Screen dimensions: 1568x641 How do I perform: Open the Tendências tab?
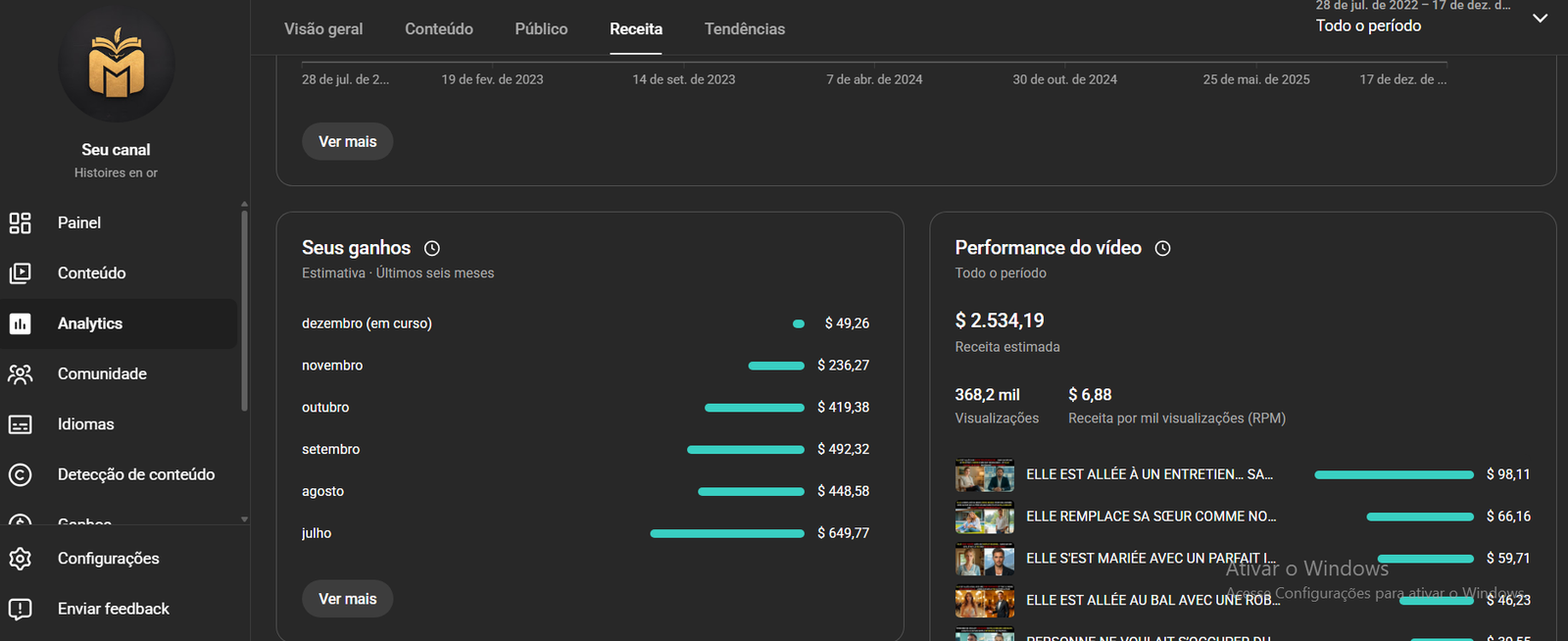(744, 29)
